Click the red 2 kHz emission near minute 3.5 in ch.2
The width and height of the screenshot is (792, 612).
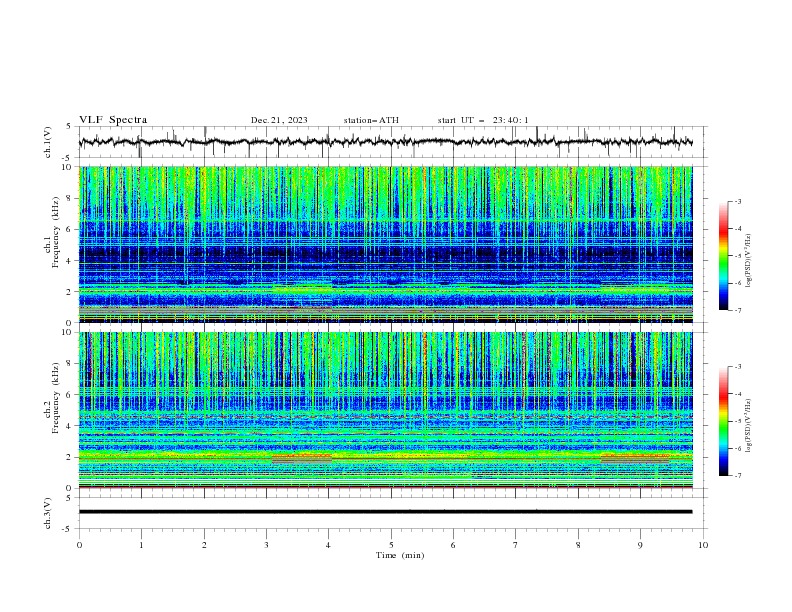(x=302, y=458)
